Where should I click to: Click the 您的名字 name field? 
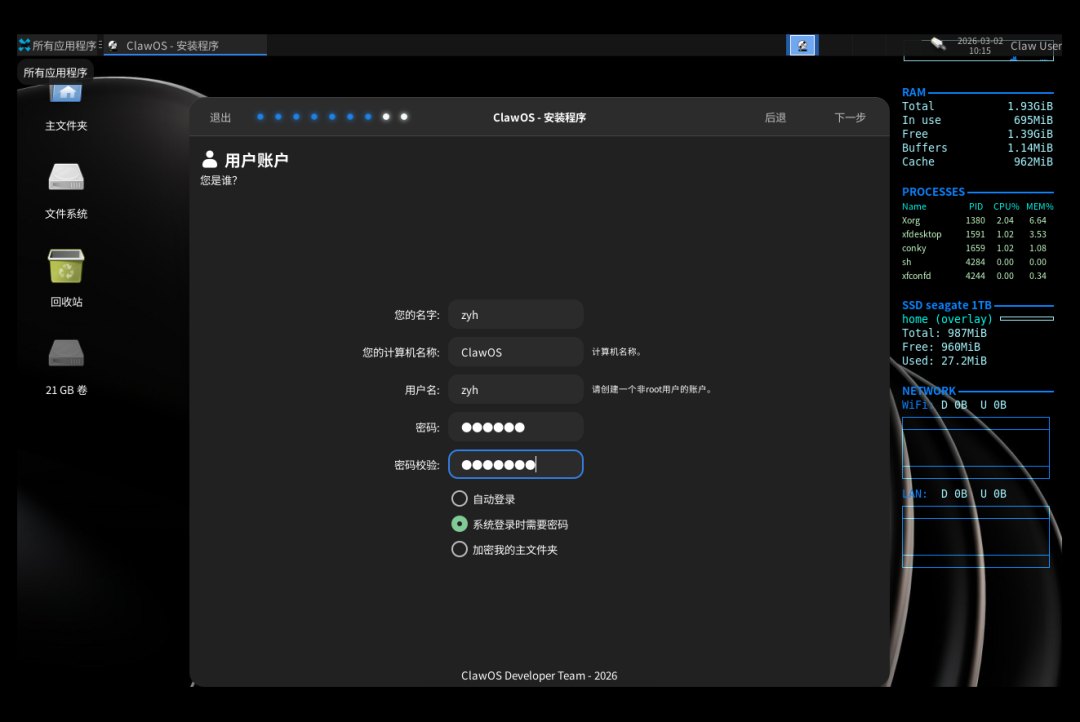[516, 315]
